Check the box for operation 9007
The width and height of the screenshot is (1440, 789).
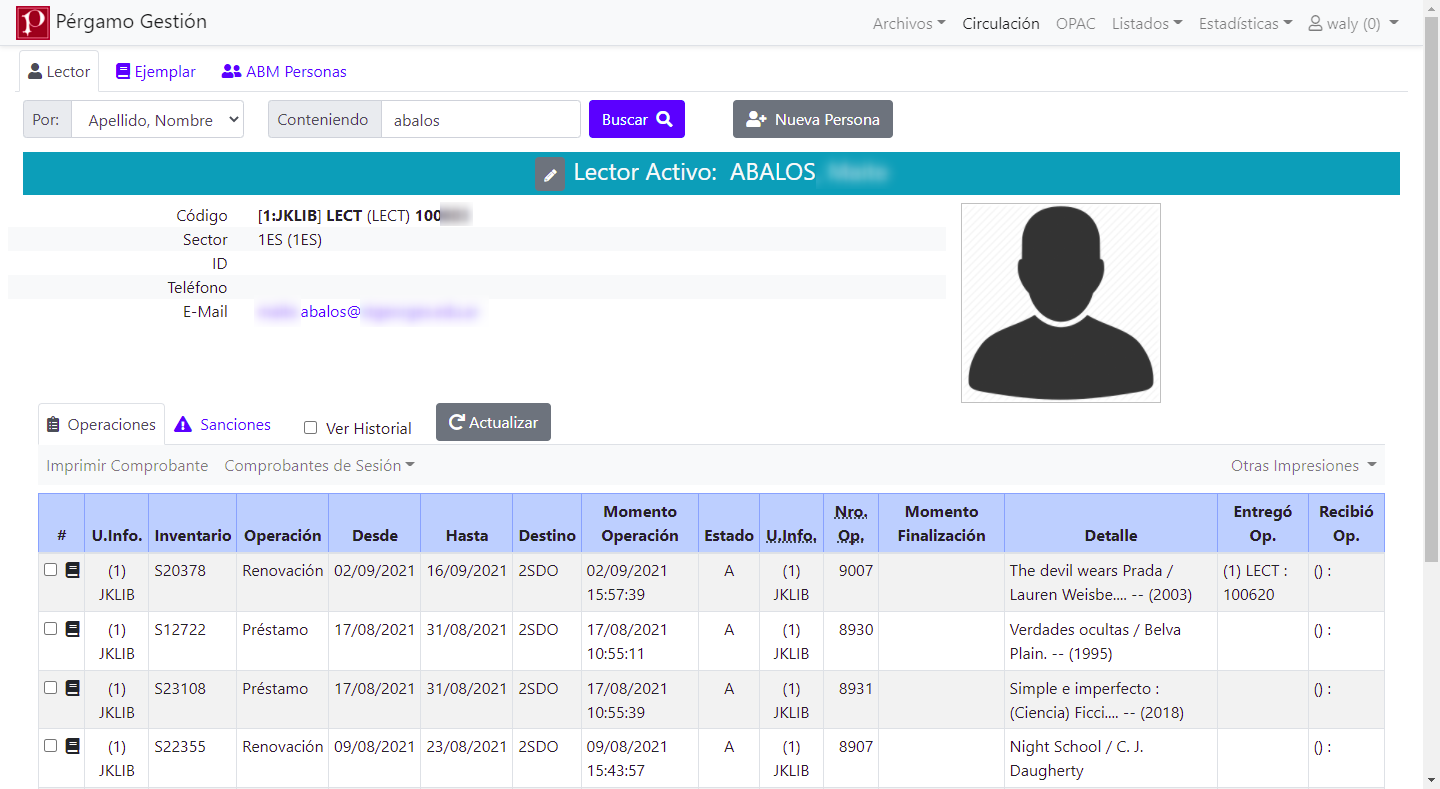tap(51, 570)
